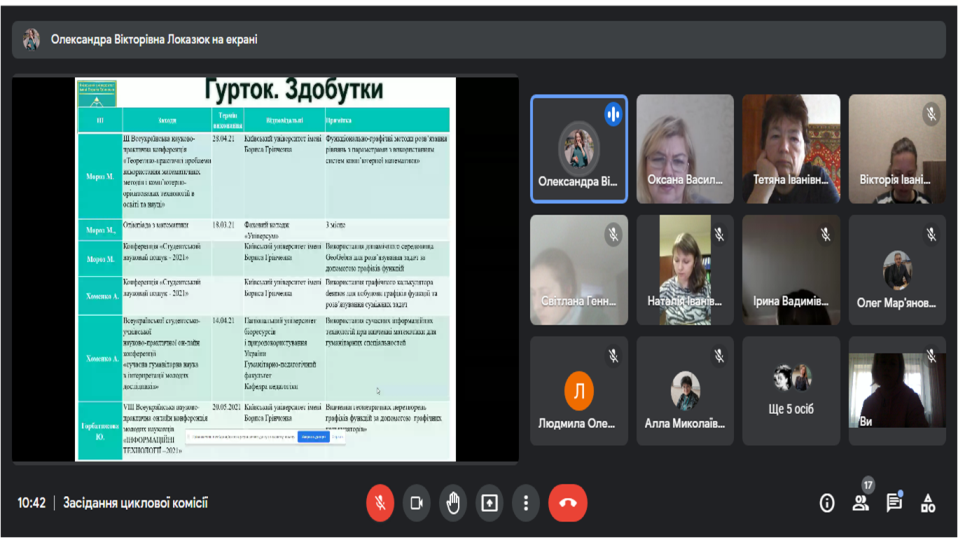The height and width of the screenshot is (538, 958).
Task: Click muted mic icon on your Ви tile
Action: (x=931, y=356)
